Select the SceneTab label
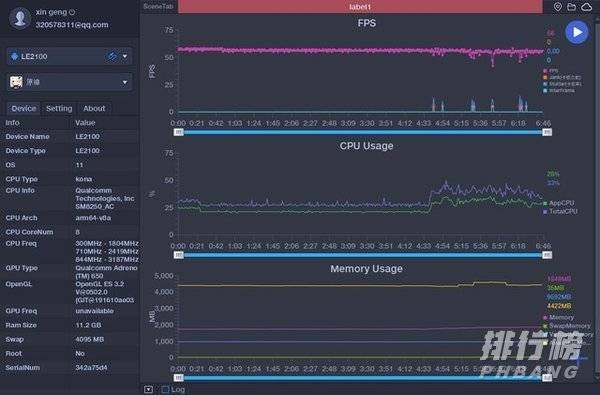 click(158, 7)
